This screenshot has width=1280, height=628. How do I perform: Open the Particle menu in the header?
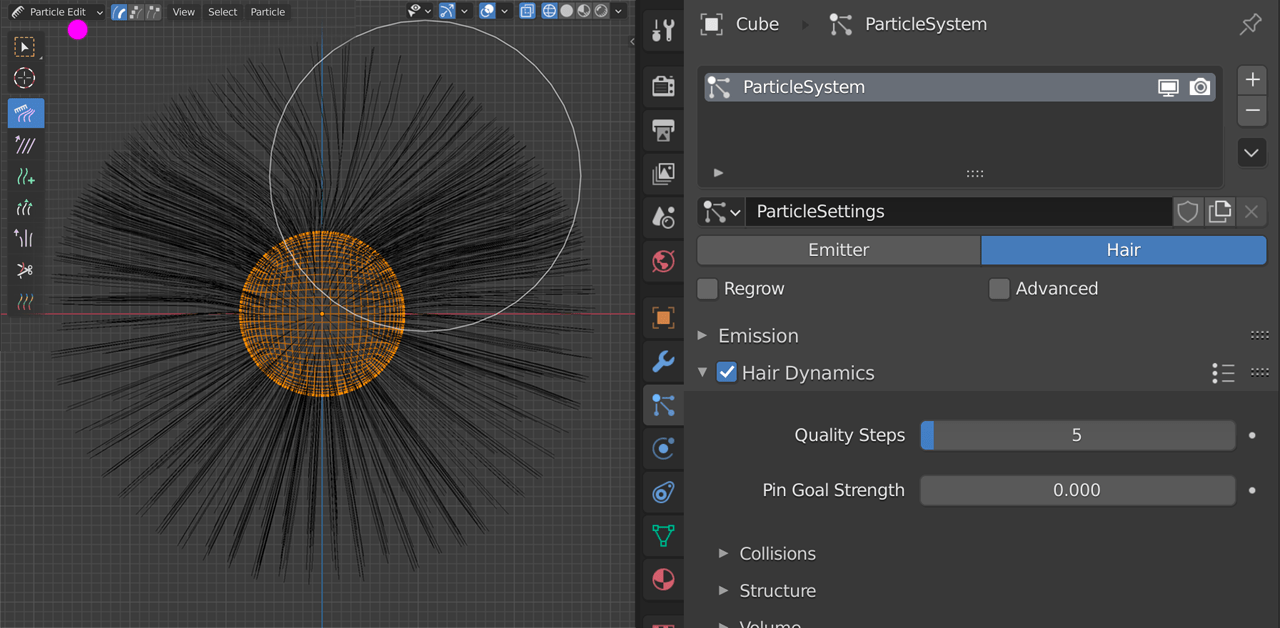(267, 11)
